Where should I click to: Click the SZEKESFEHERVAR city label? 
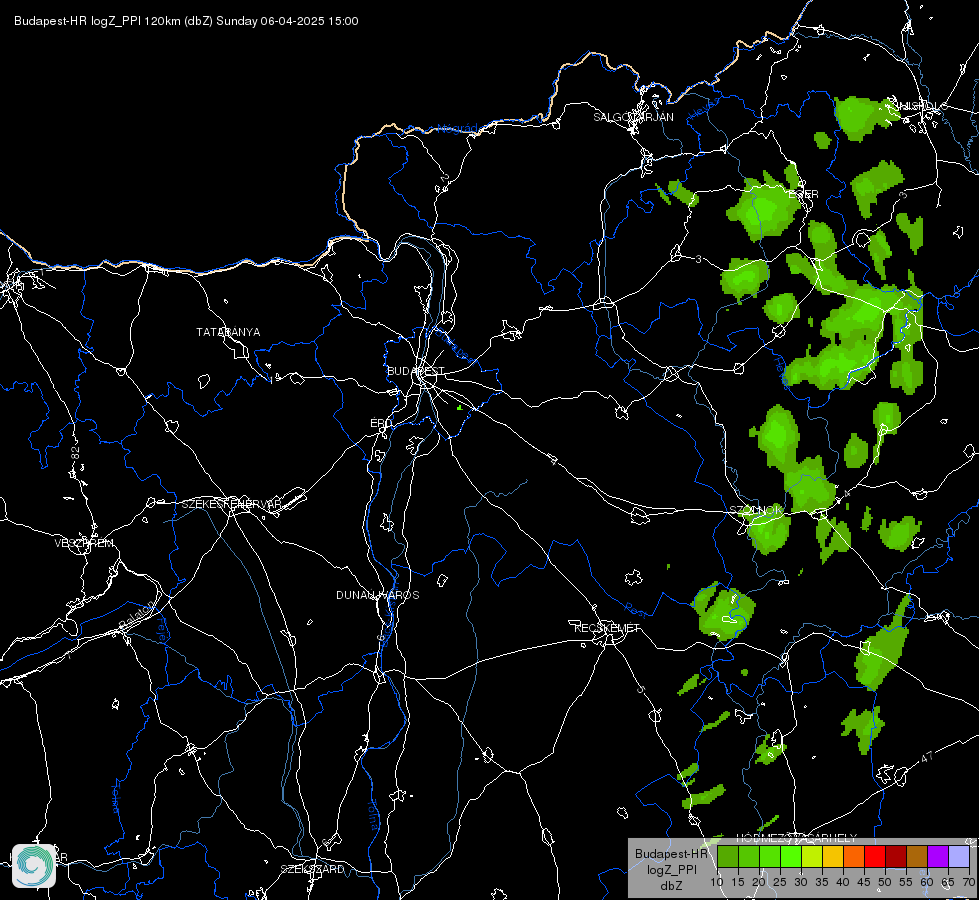(x=231, y=503)
